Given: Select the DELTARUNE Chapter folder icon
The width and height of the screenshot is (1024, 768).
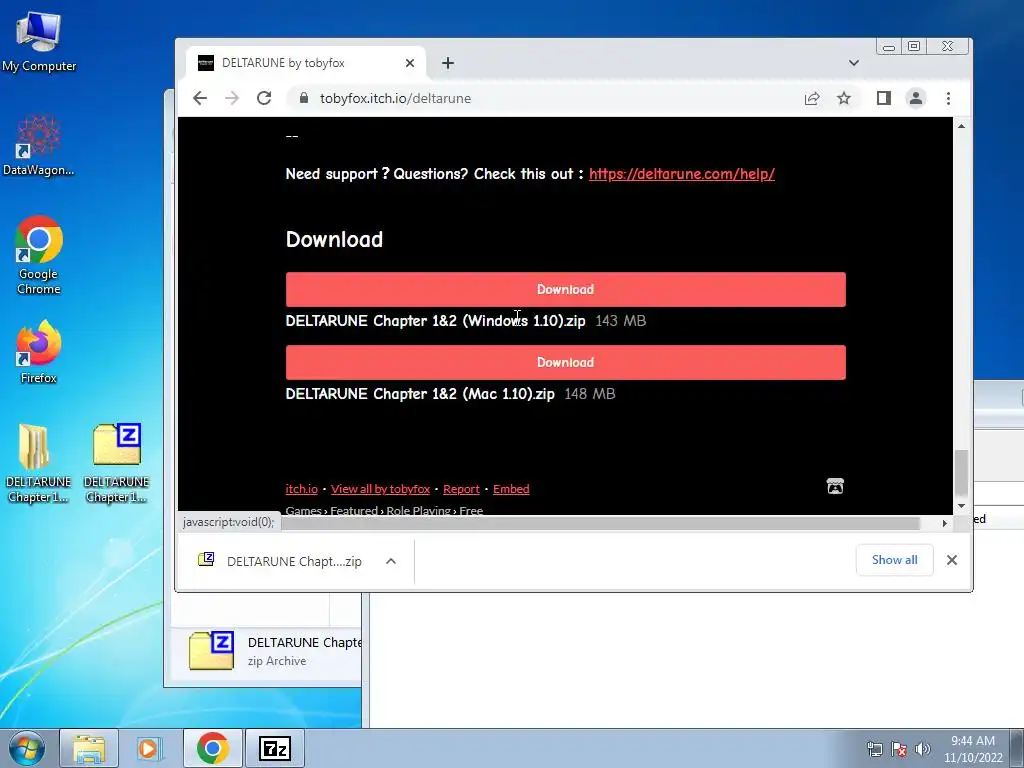Looking at the screenshot, I should [x=38, y=463].
